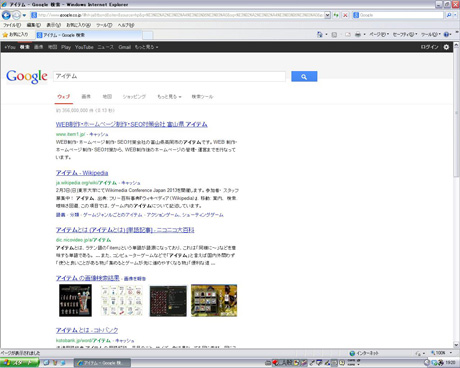
Task: Click the scrollbar down arrow
Action: (x=456, y=345)
